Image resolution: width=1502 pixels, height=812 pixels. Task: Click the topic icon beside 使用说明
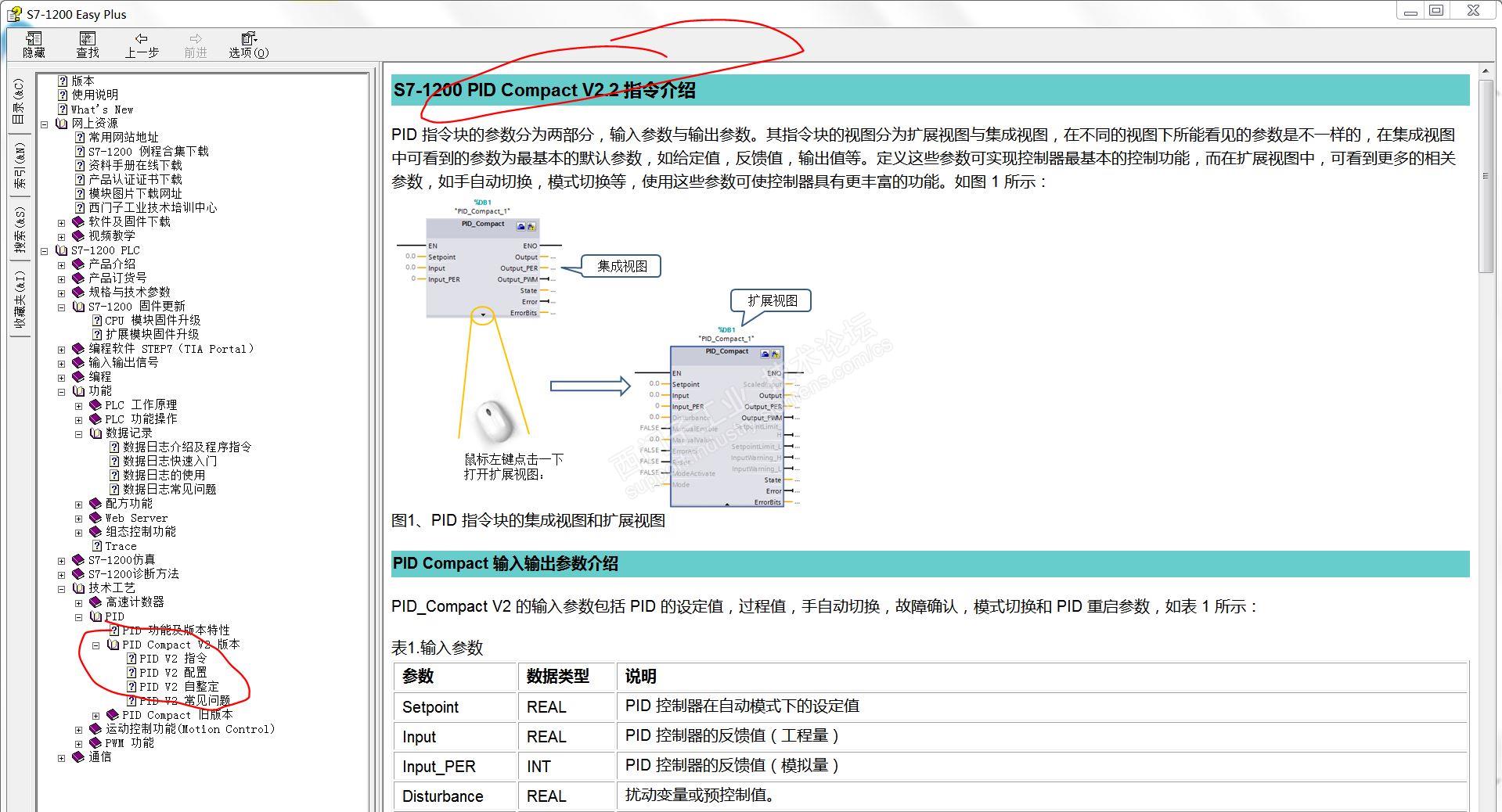click(x=63, y=95)
